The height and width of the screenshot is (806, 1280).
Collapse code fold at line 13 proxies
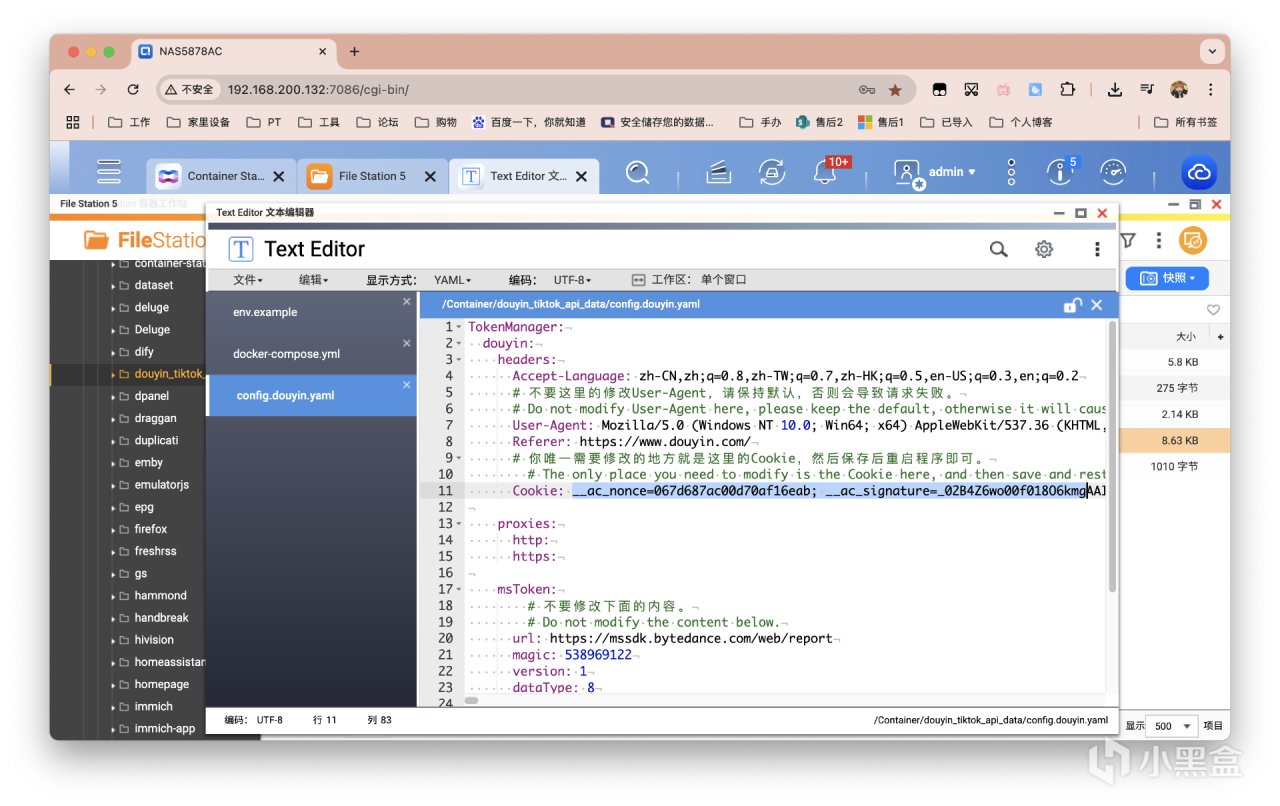[459, 524]
